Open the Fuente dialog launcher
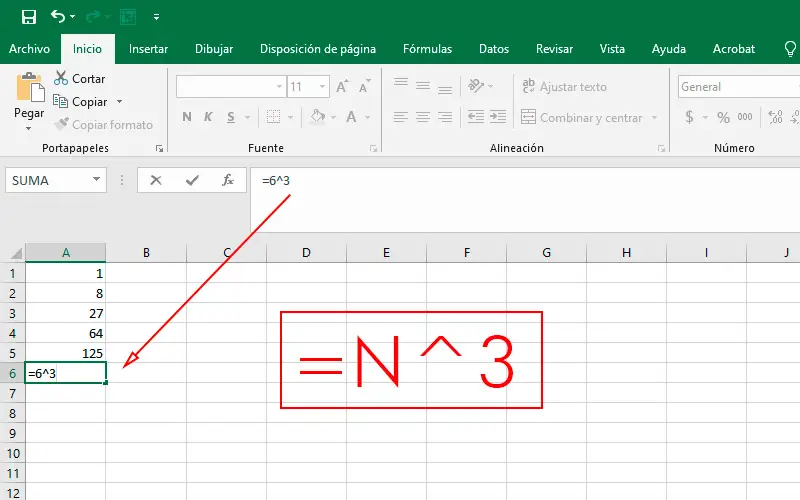 373,148
